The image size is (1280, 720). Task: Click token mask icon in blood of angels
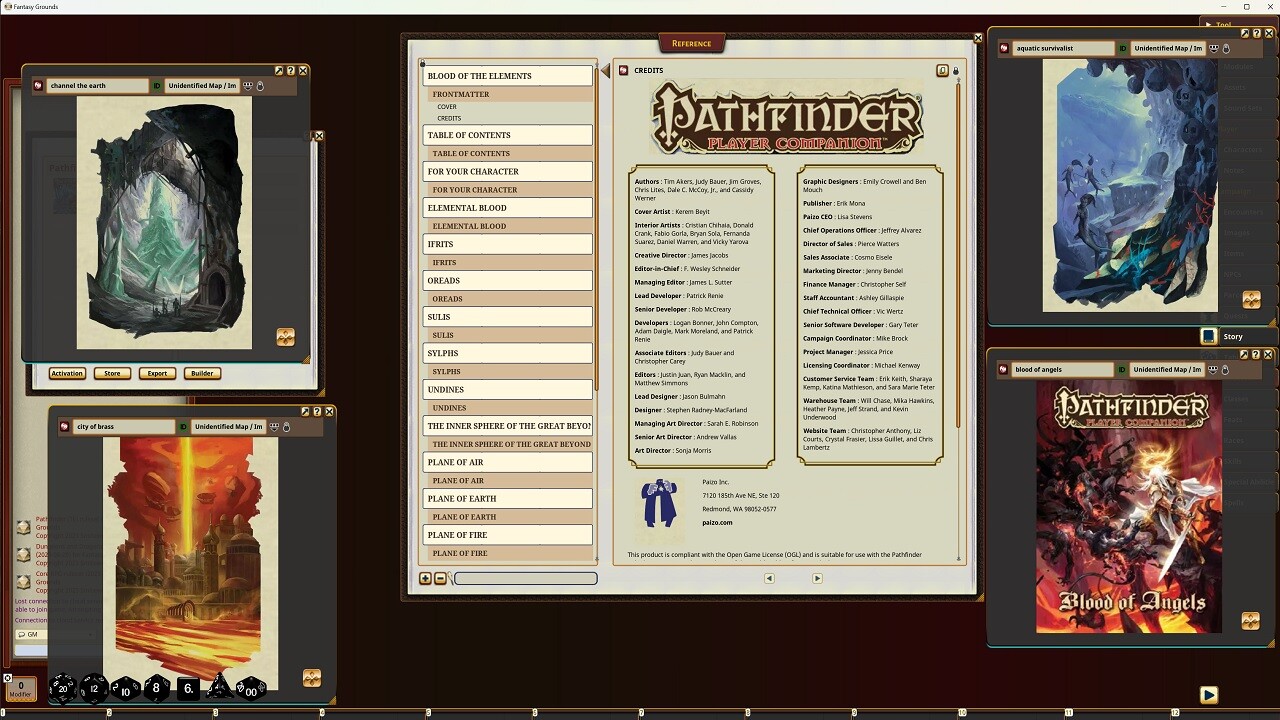click(x=1214, y=370)
